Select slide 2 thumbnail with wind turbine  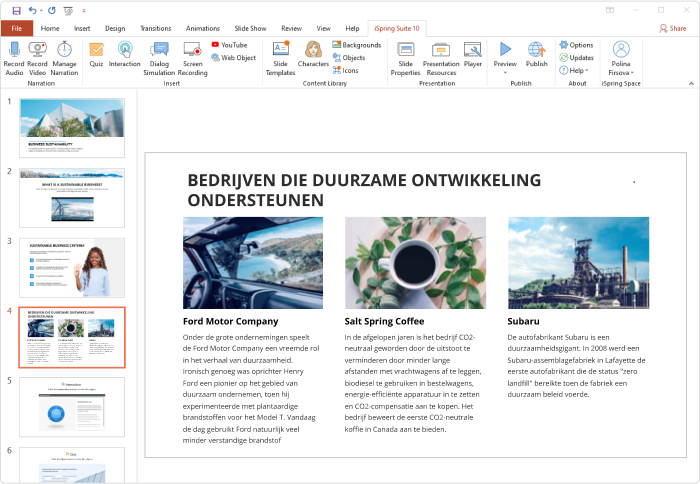pyautogui.click(x=72, y=197)
